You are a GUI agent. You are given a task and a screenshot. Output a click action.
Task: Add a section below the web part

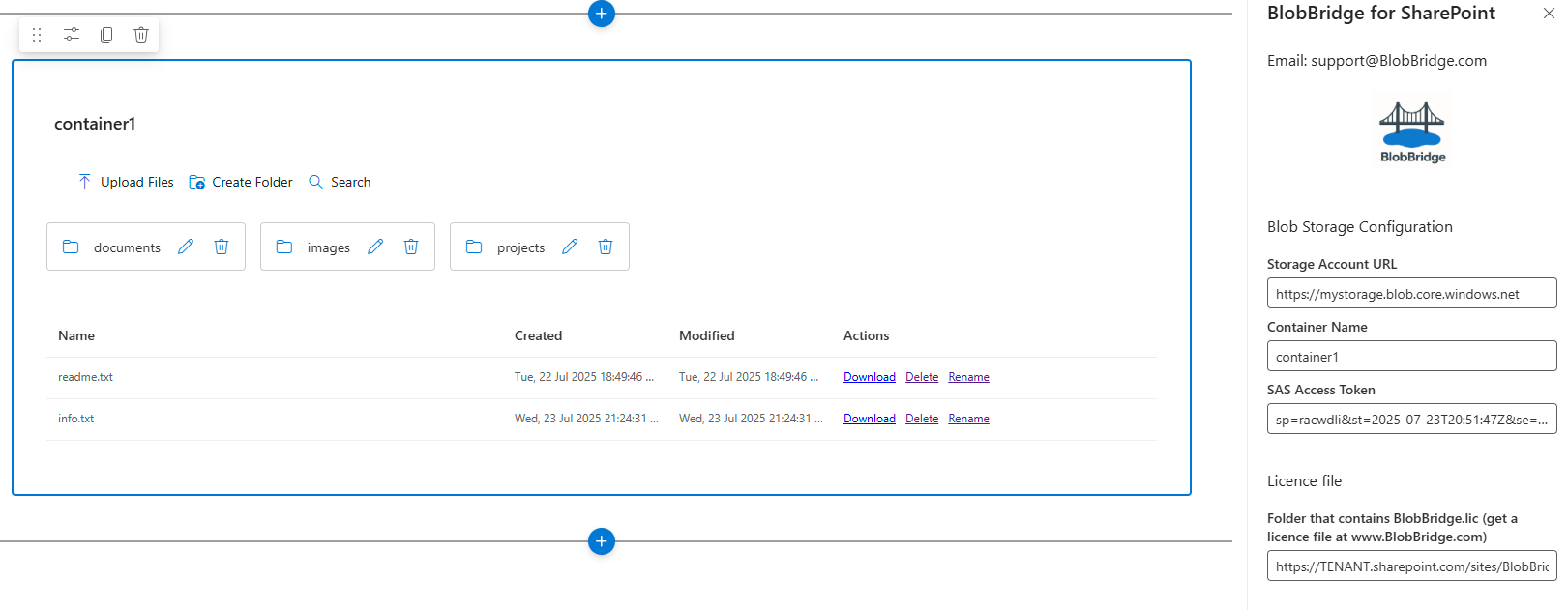(x=602, y=541)
